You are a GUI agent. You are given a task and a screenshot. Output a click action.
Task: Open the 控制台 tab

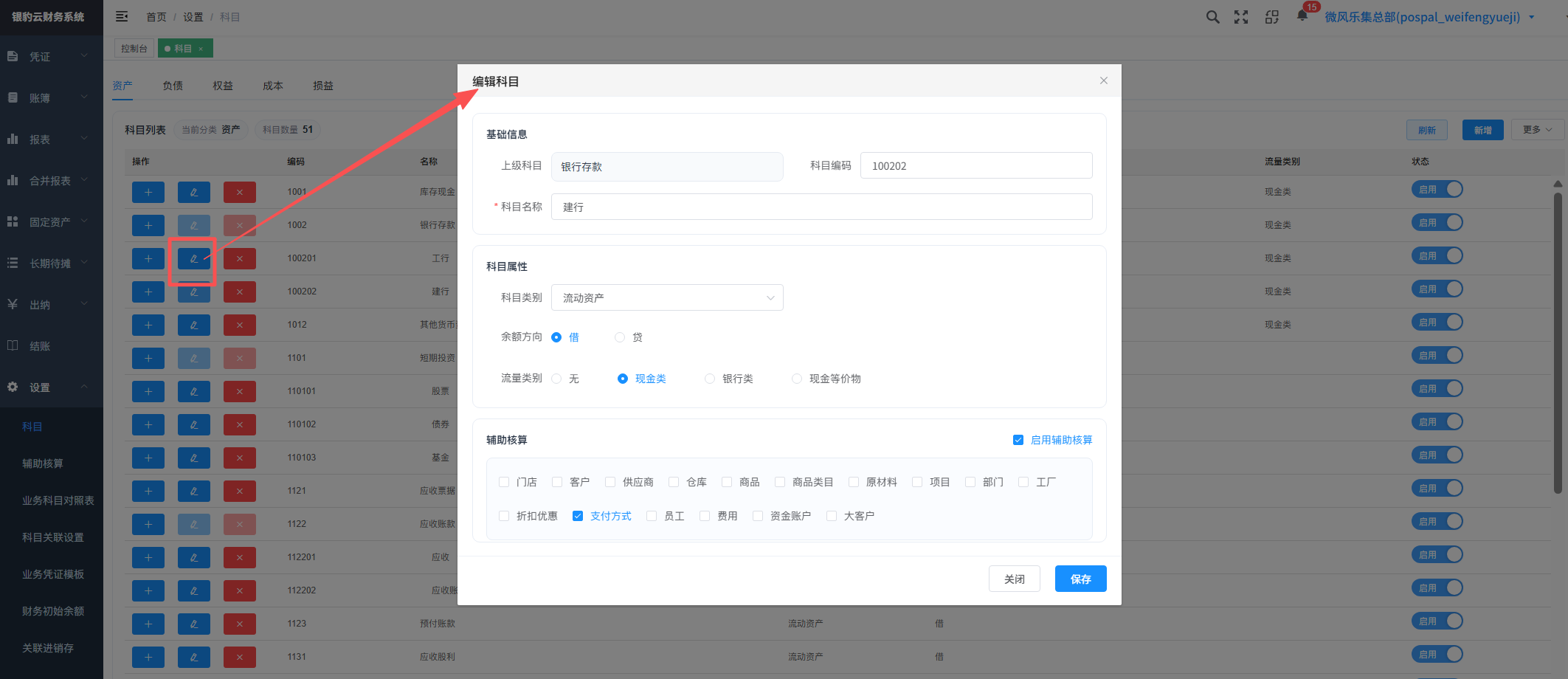tap(134, 49)
